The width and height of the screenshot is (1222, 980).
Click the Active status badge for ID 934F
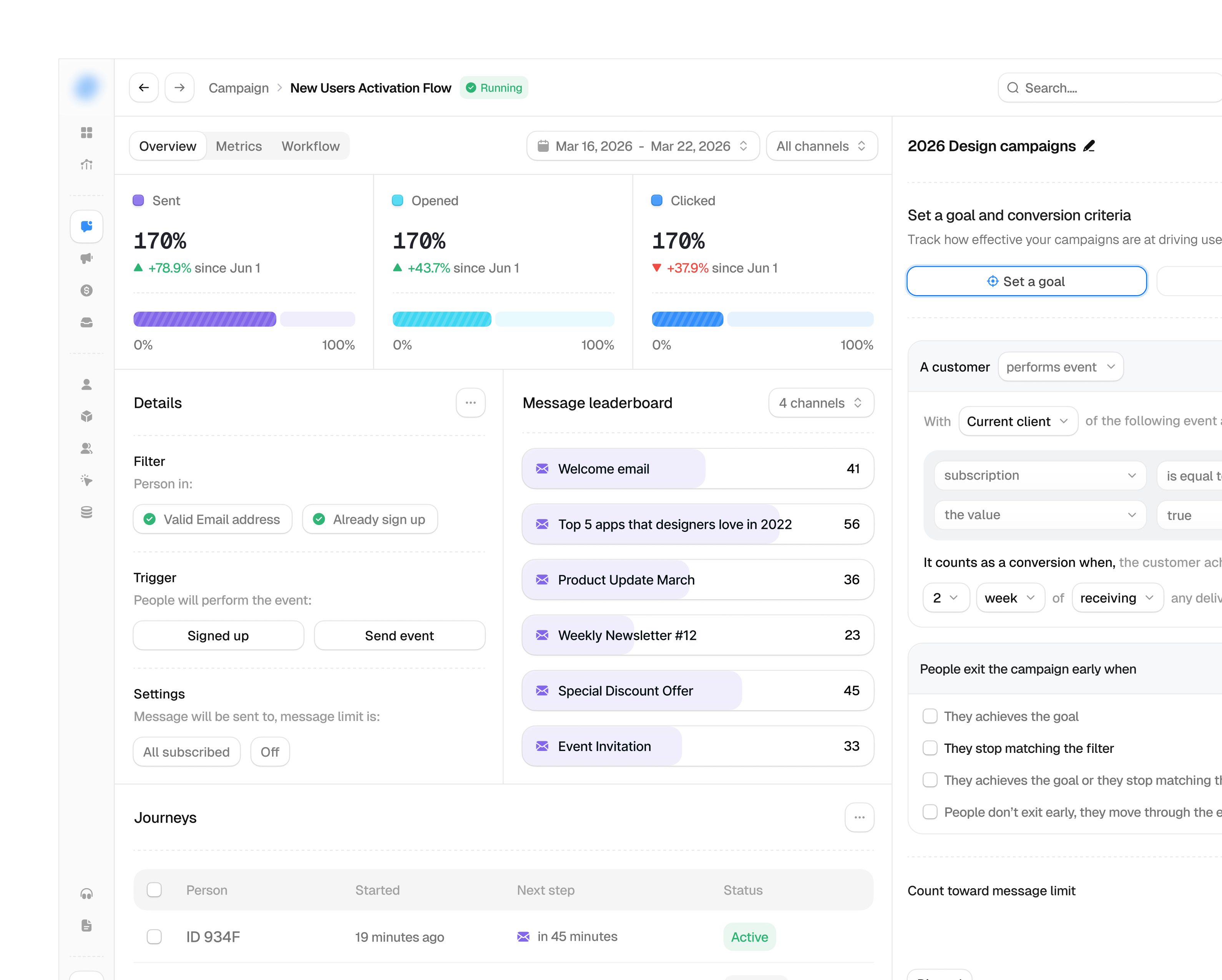(749, 937)
